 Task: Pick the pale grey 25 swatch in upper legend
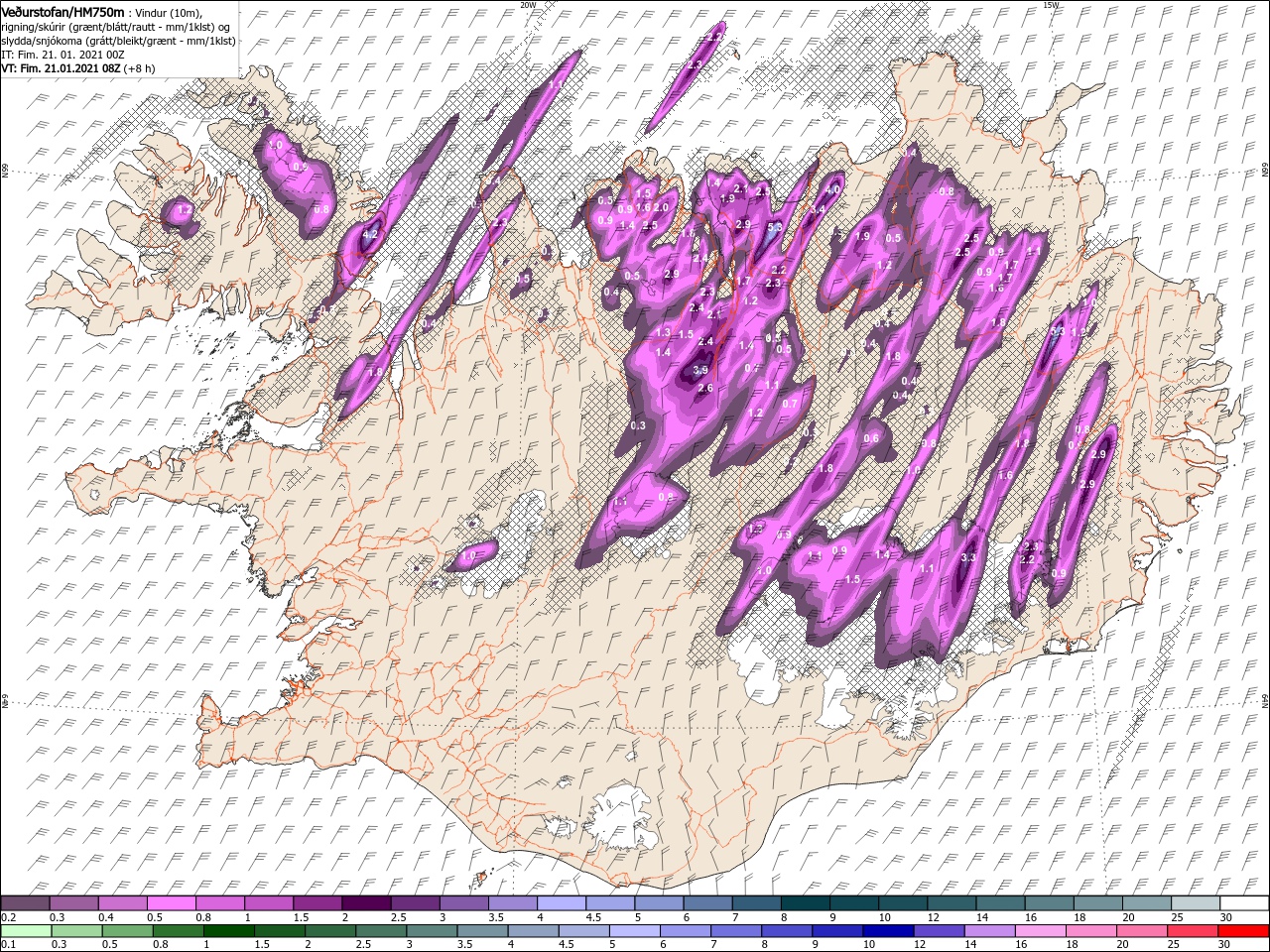coord(1197,903)
